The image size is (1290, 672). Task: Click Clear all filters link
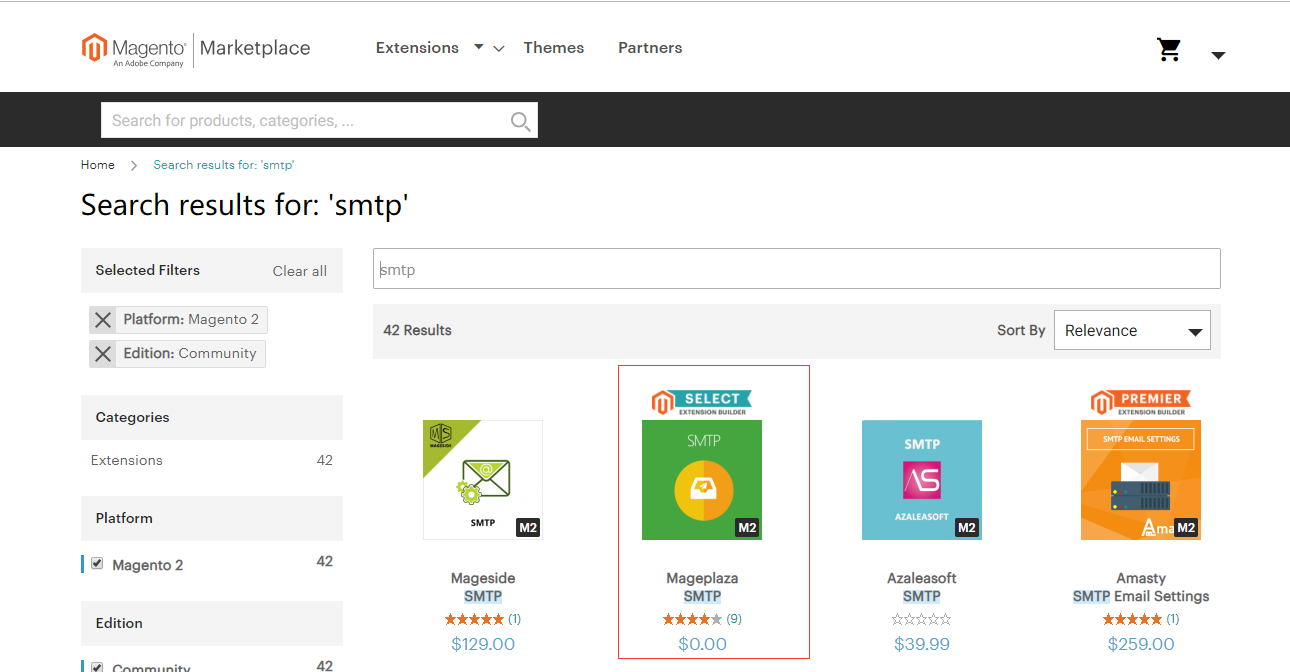(300, 271)
